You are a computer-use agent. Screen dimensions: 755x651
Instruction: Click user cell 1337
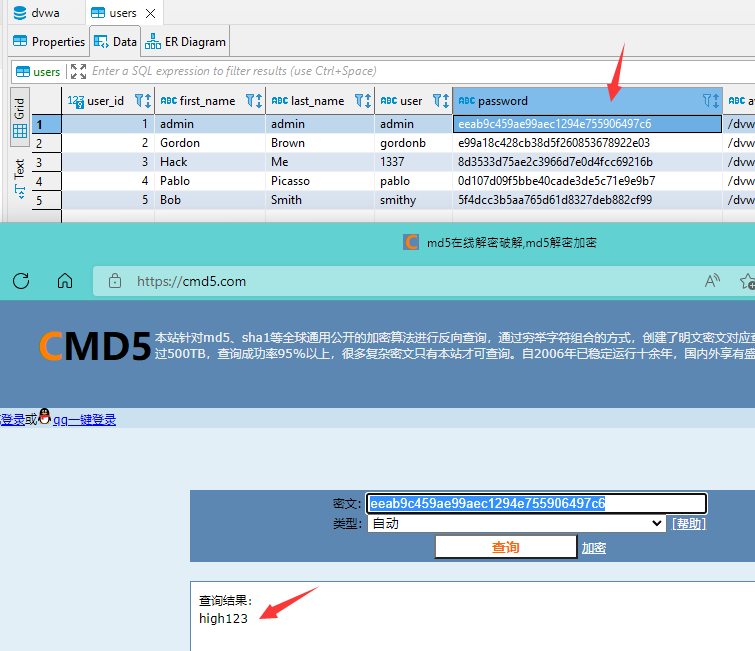pyautogui.click(x=414, y=162)
